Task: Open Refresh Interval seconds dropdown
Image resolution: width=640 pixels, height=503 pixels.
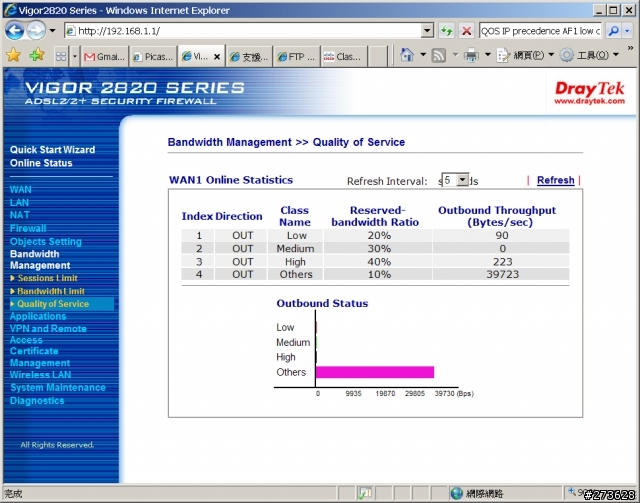Action: (x=455, y=180)
